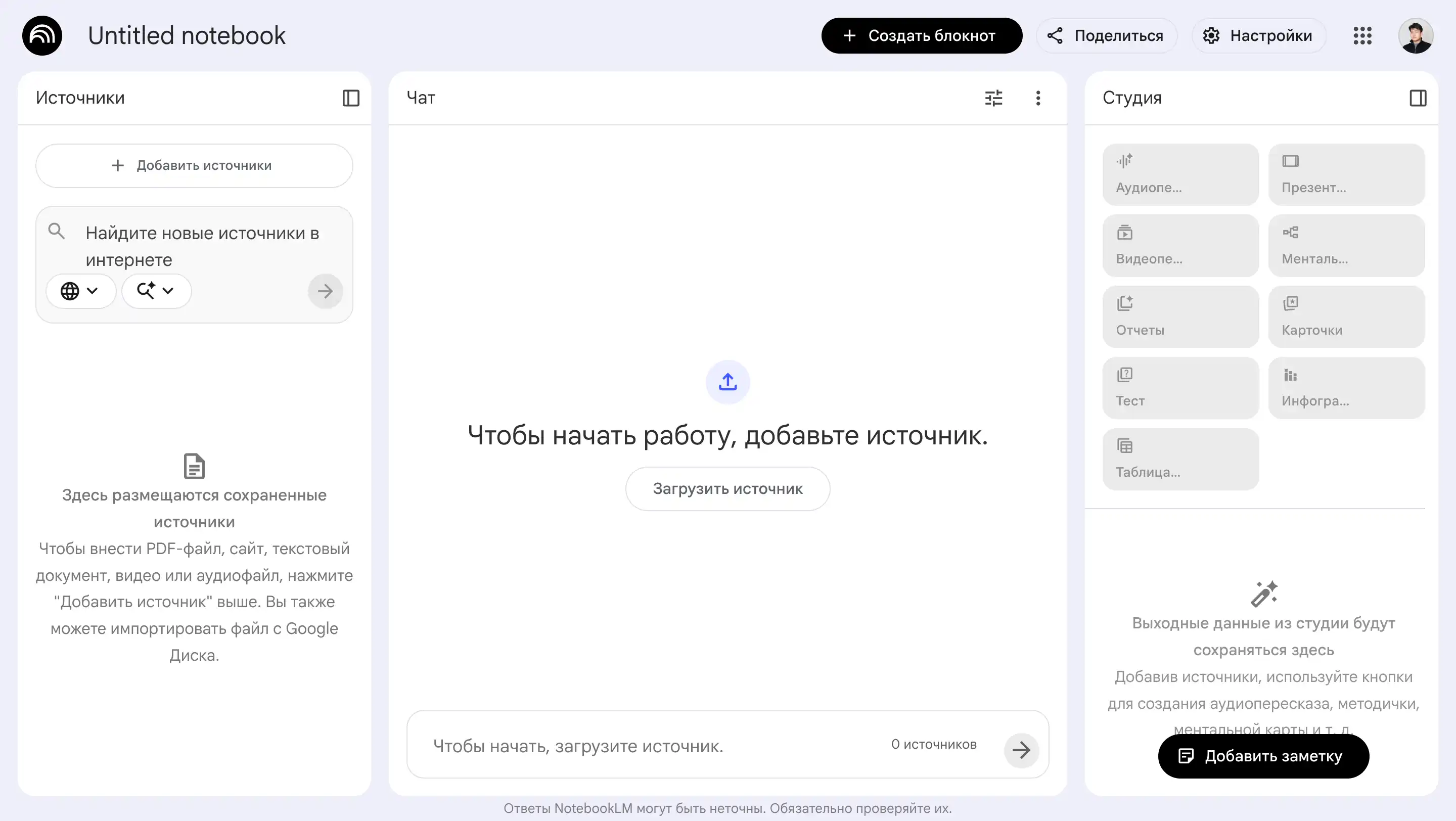Open the chat three-dot menu
Screen dimensions: 1456x821
(x=1038, y=98)
